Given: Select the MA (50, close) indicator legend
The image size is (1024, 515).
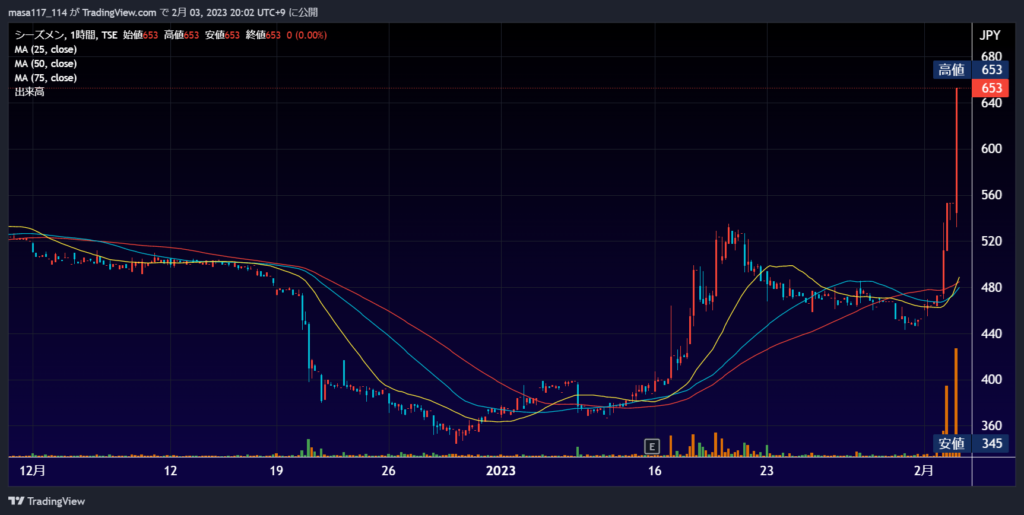Looking at the screenshot, I should (45, 64).
